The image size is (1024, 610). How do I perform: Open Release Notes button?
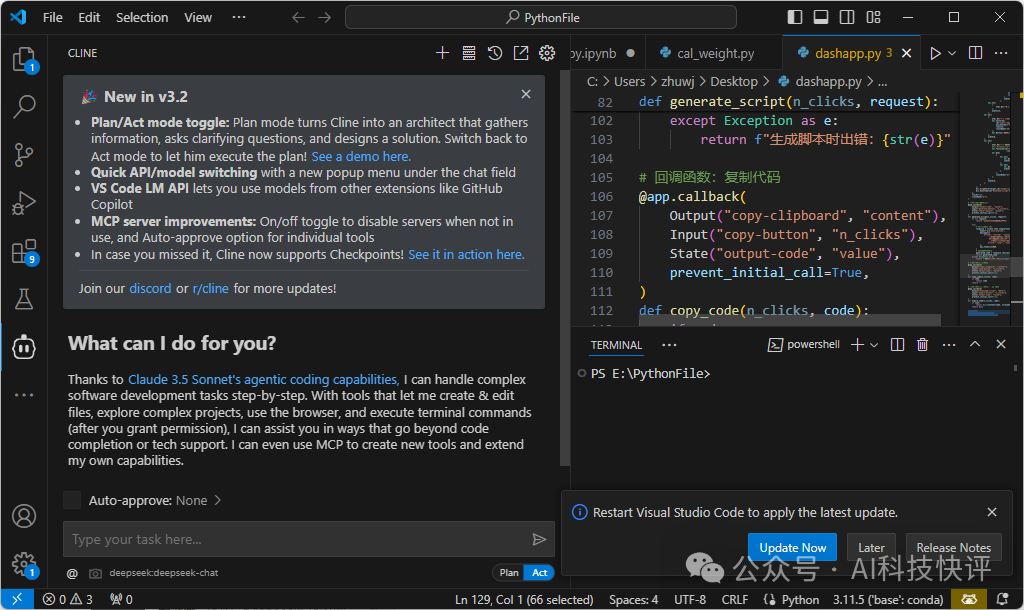click(x=953, y=547)
